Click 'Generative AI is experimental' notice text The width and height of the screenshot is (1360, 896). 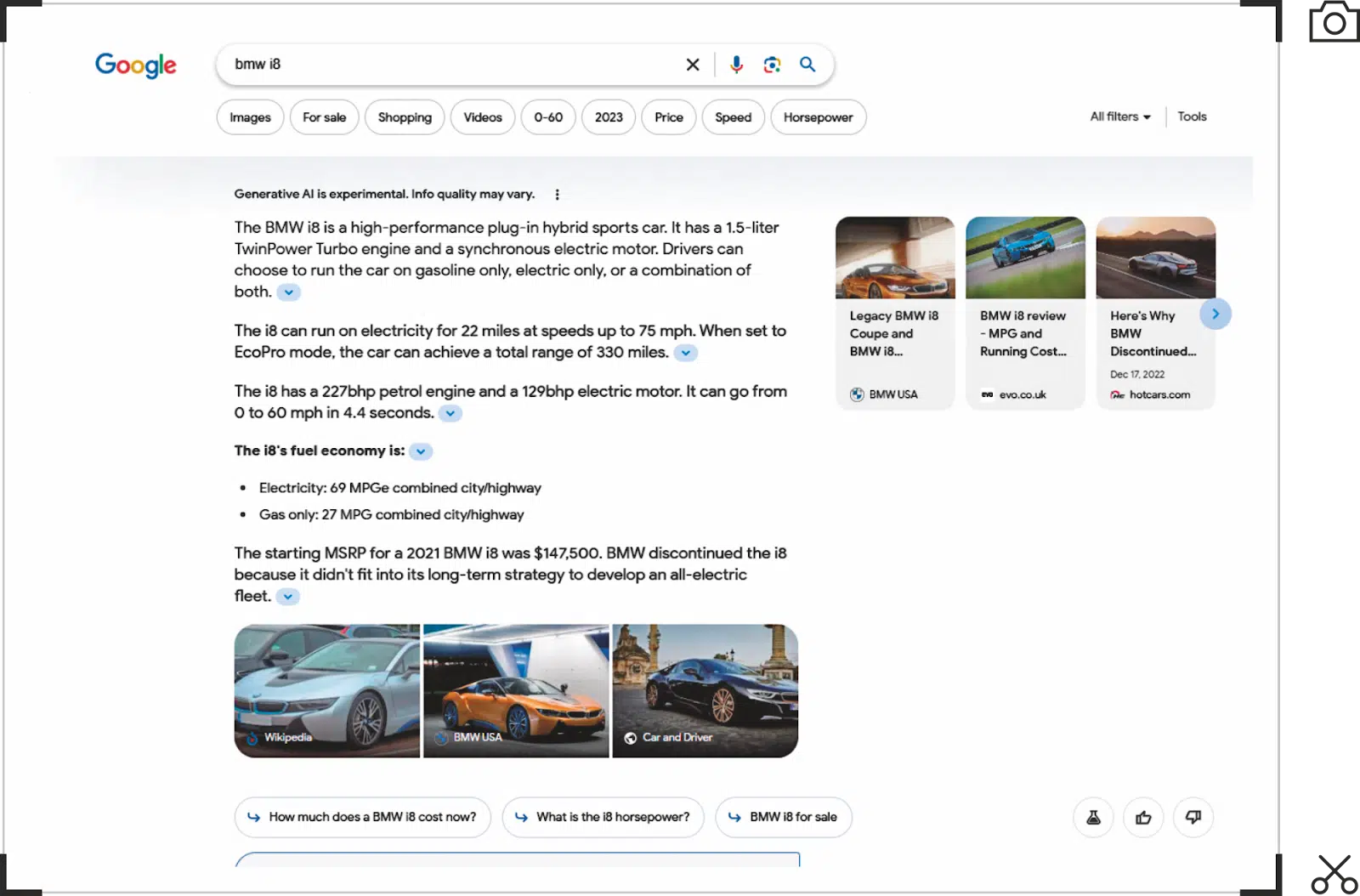click(x=384, y=194)
